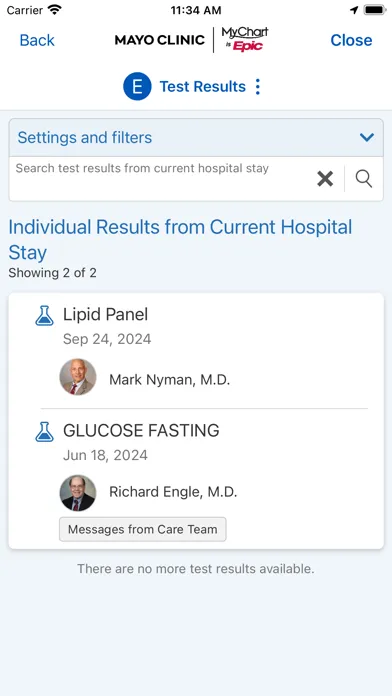Screen dimensions: 392x696
Task: Clear the search with the X icon
Action: click(x=325, y=179)
